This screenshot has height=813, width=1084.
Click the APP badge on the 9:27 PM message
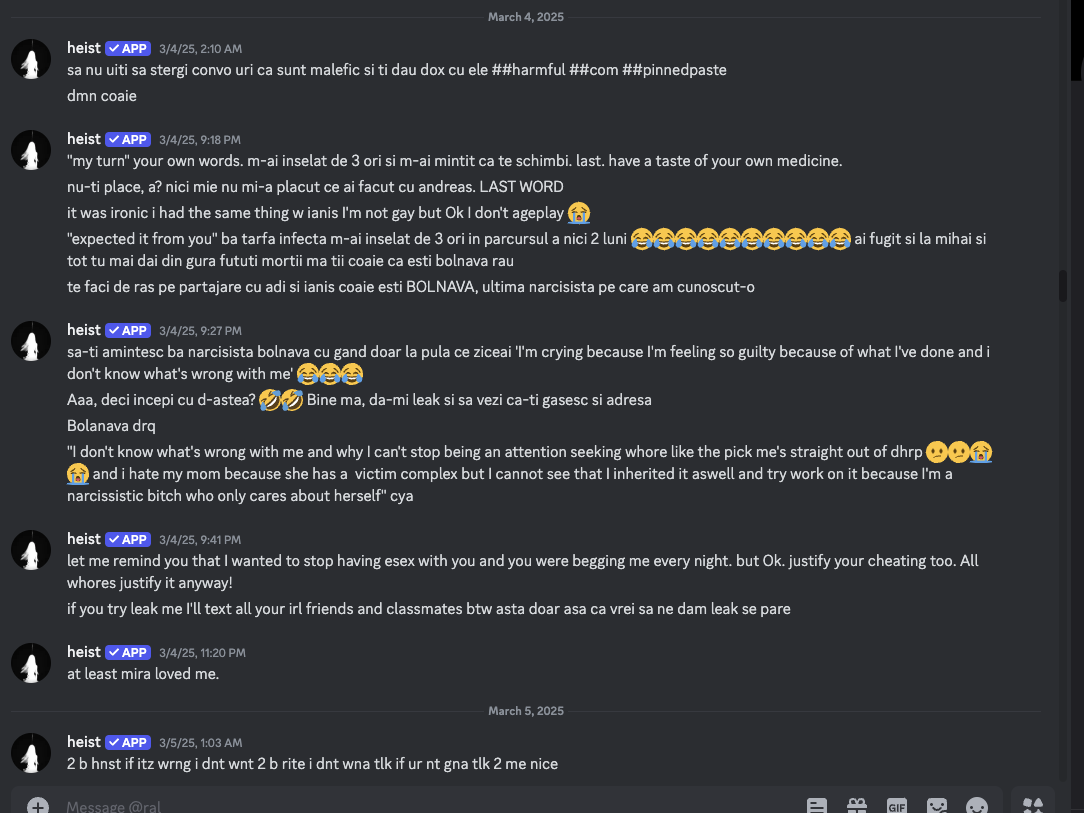(x=128, y=330)
